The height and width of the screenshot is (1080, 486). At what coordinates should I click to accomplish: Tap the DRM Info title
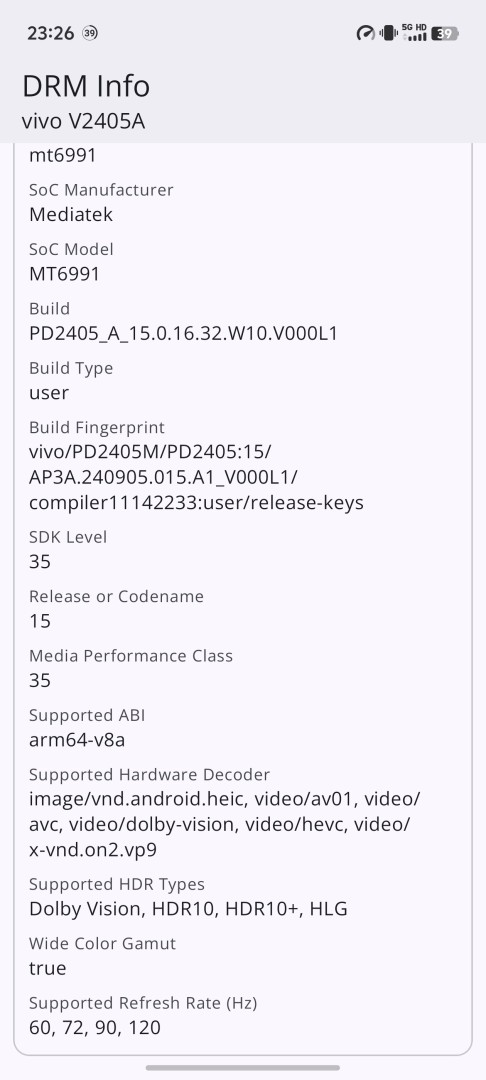(x=86, y=87)
